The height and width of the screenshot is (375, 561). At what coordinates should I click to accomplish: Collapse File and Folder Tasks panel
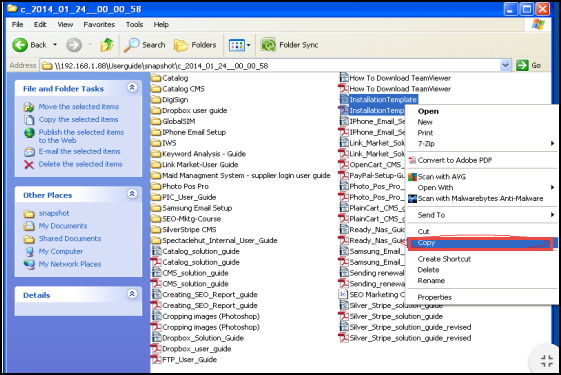pyautogui.click(x=132, y=87)
